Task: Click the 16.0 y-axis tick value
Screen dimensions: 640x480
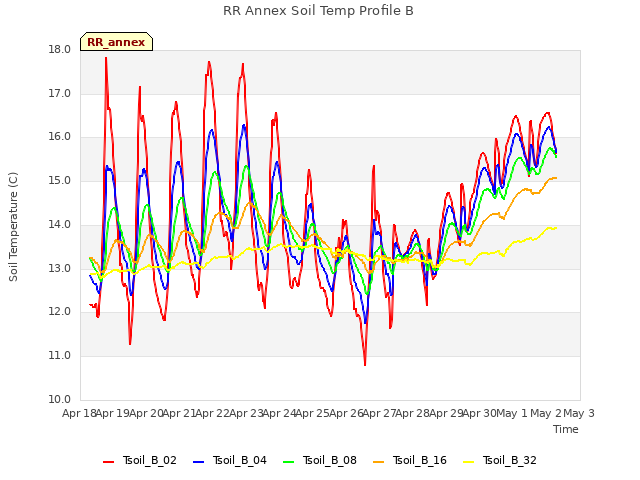Action: [x=60, y=137]
